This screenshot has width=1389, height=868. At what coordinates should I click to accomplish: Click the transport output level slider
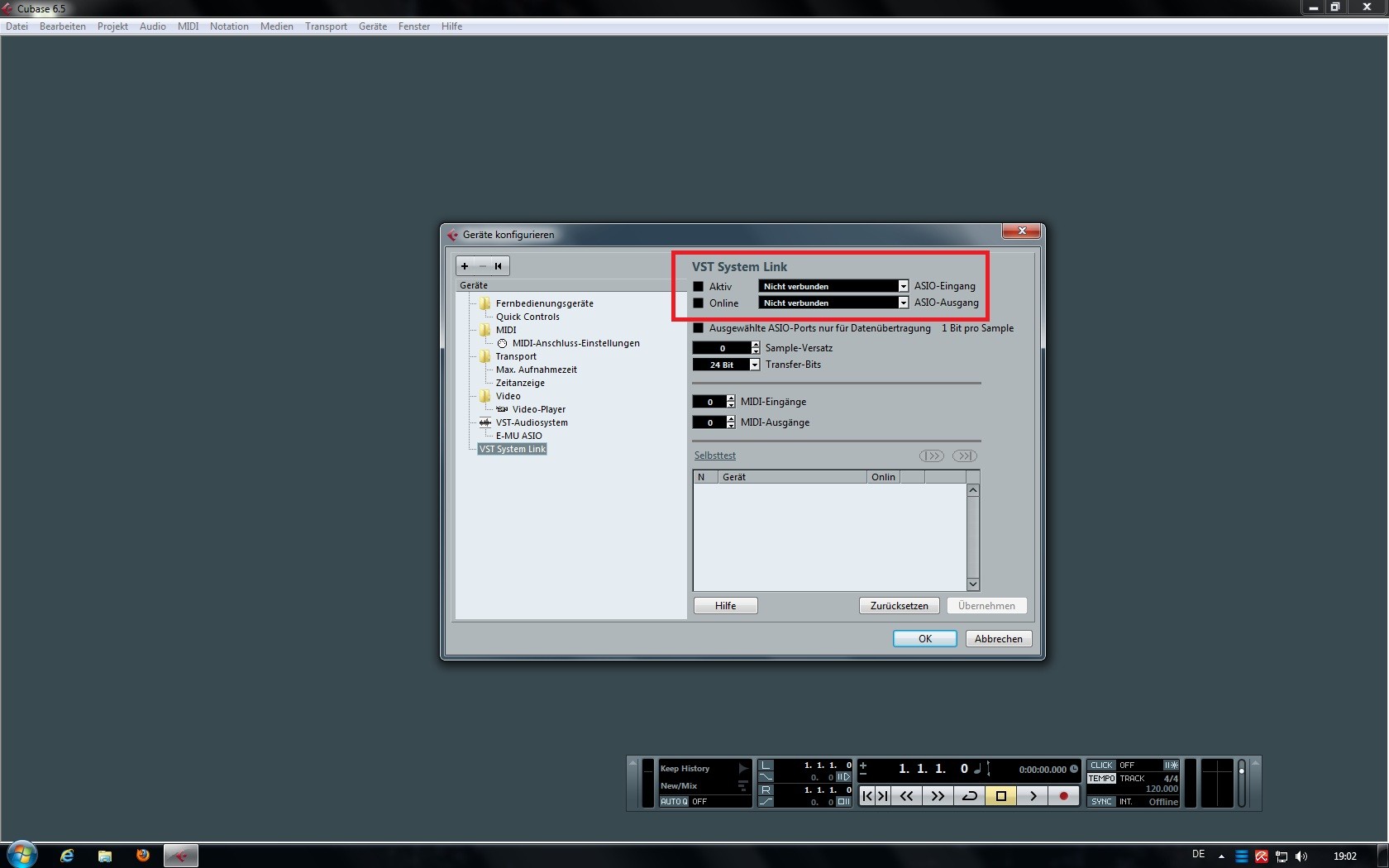pos(1241,783)
